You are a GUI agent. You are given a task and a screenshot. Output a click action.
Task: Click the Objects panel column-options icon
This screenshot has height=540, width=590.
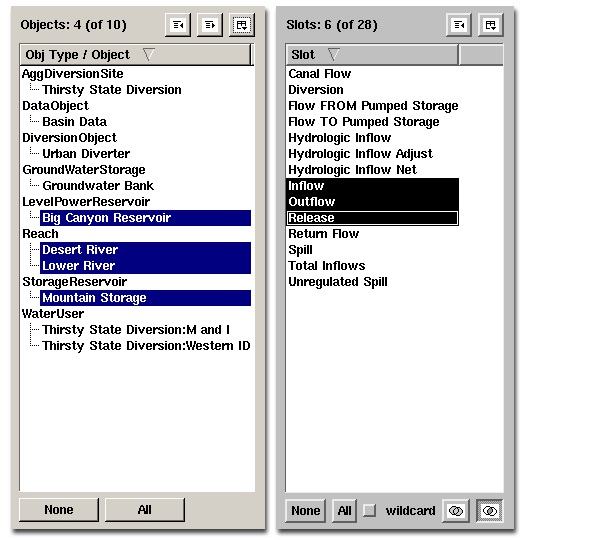pos(242,25)
